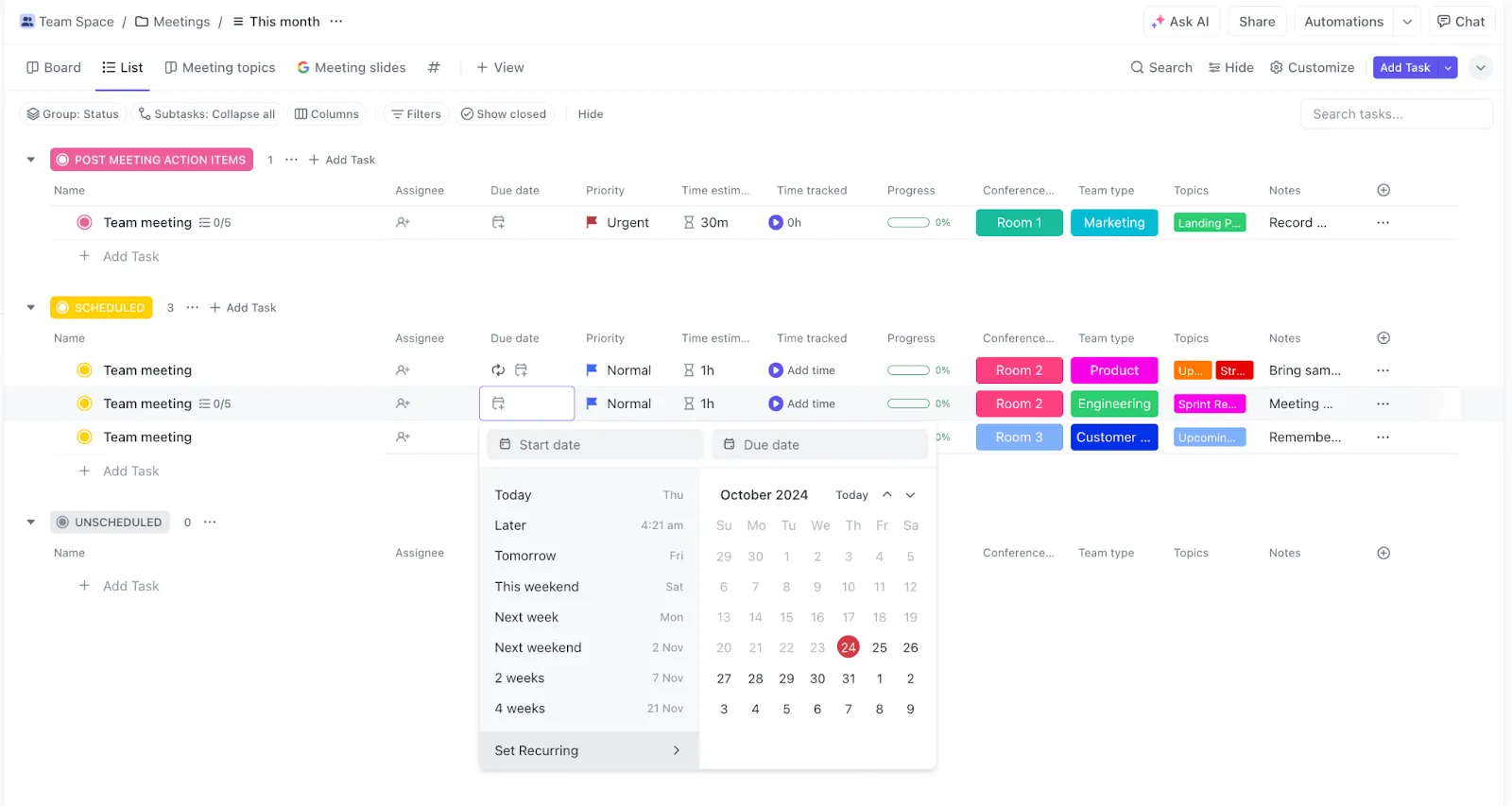Choose the Tomorrow date shortcut
Viewport: 1512px width, 806px height.
(x=589, y=557)
